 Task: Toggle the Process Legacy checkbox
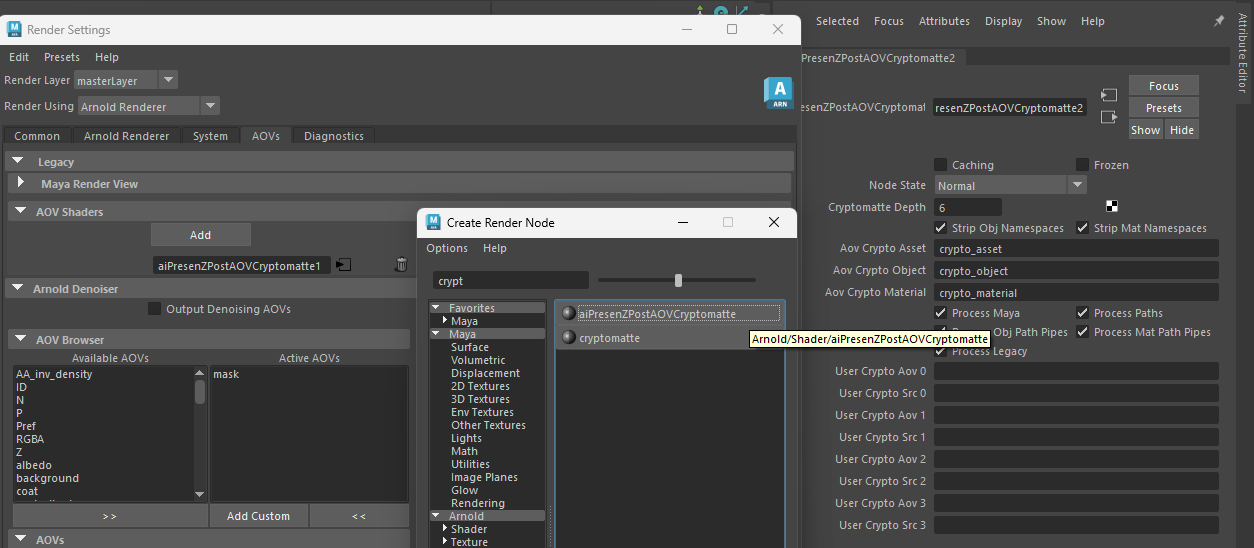[940, 351]
